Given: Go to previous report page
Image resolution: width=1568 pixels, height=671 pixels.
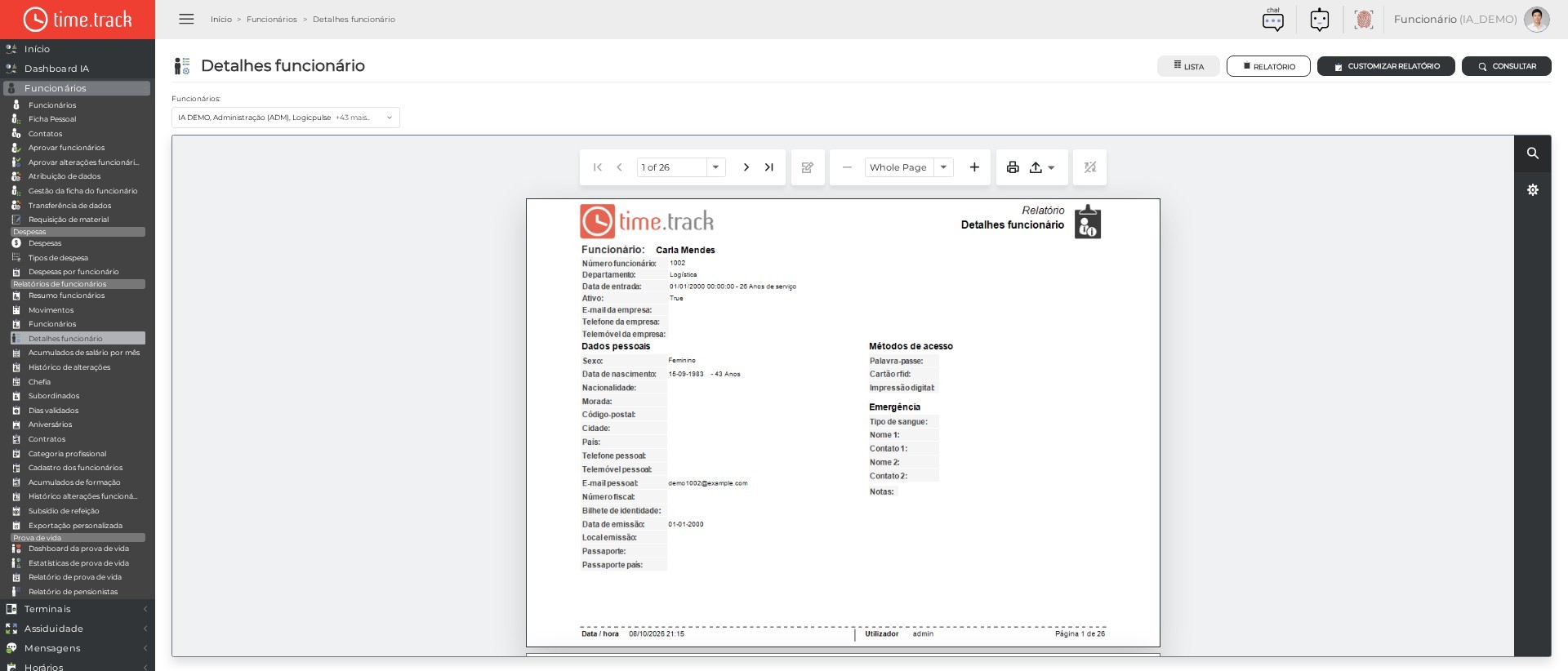Looking at the screenshot, I should pyautogui.click(x=620, y=167).
